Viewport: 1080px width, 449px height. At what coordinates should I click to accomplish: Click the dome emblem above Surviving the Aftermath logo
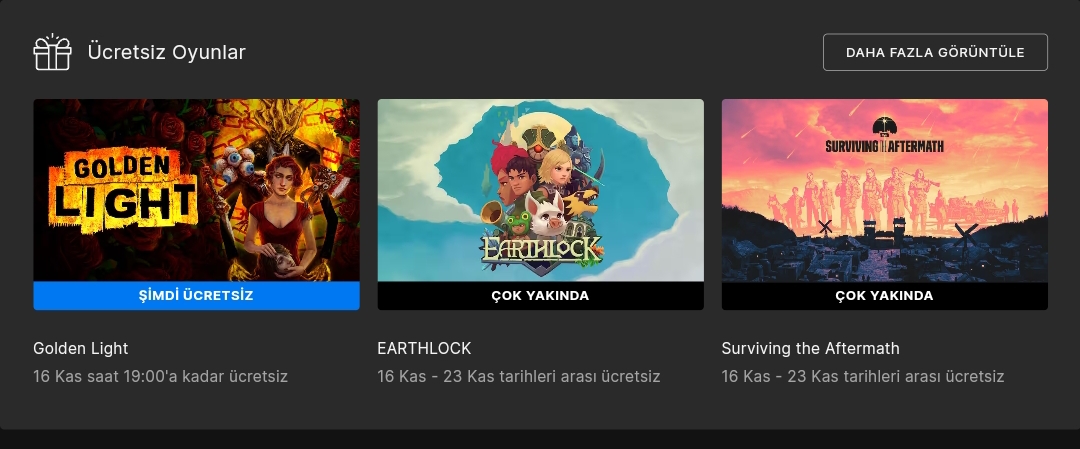point(884,127)
